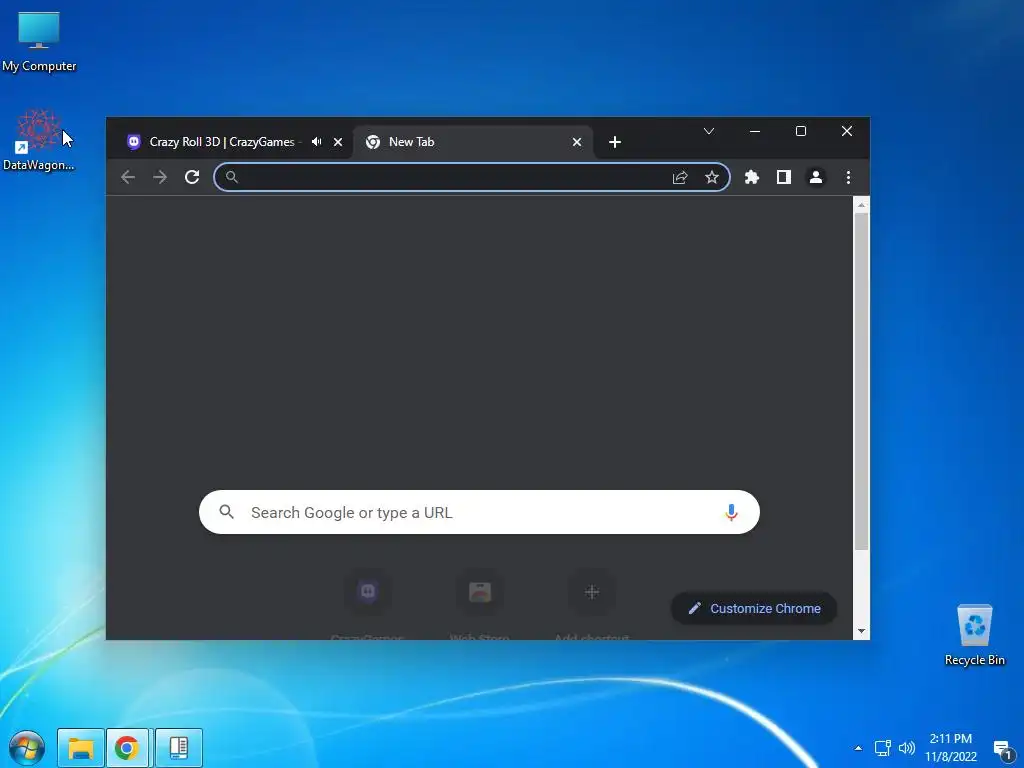Click the page scrollbar up arrow
The image size is (1024, 768).
[x=861, y=205]
